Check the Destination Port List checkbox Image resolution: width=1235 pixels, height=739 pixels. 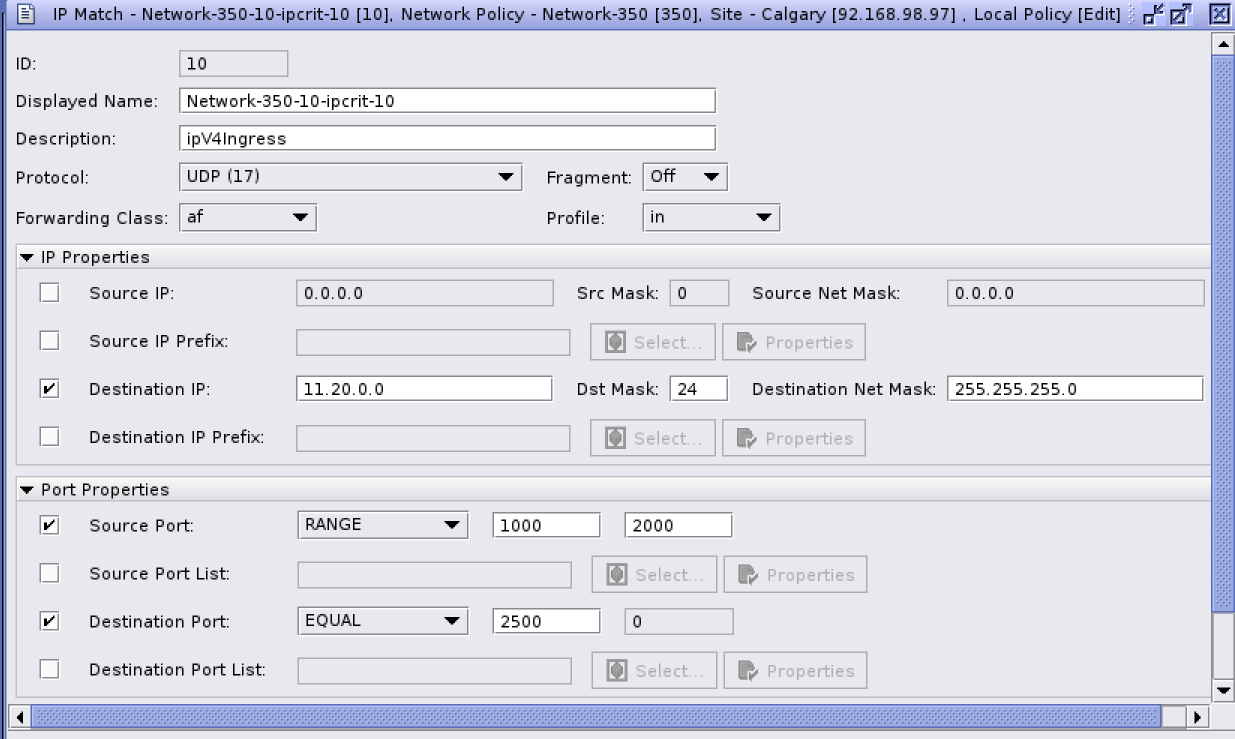click(49, 669)
